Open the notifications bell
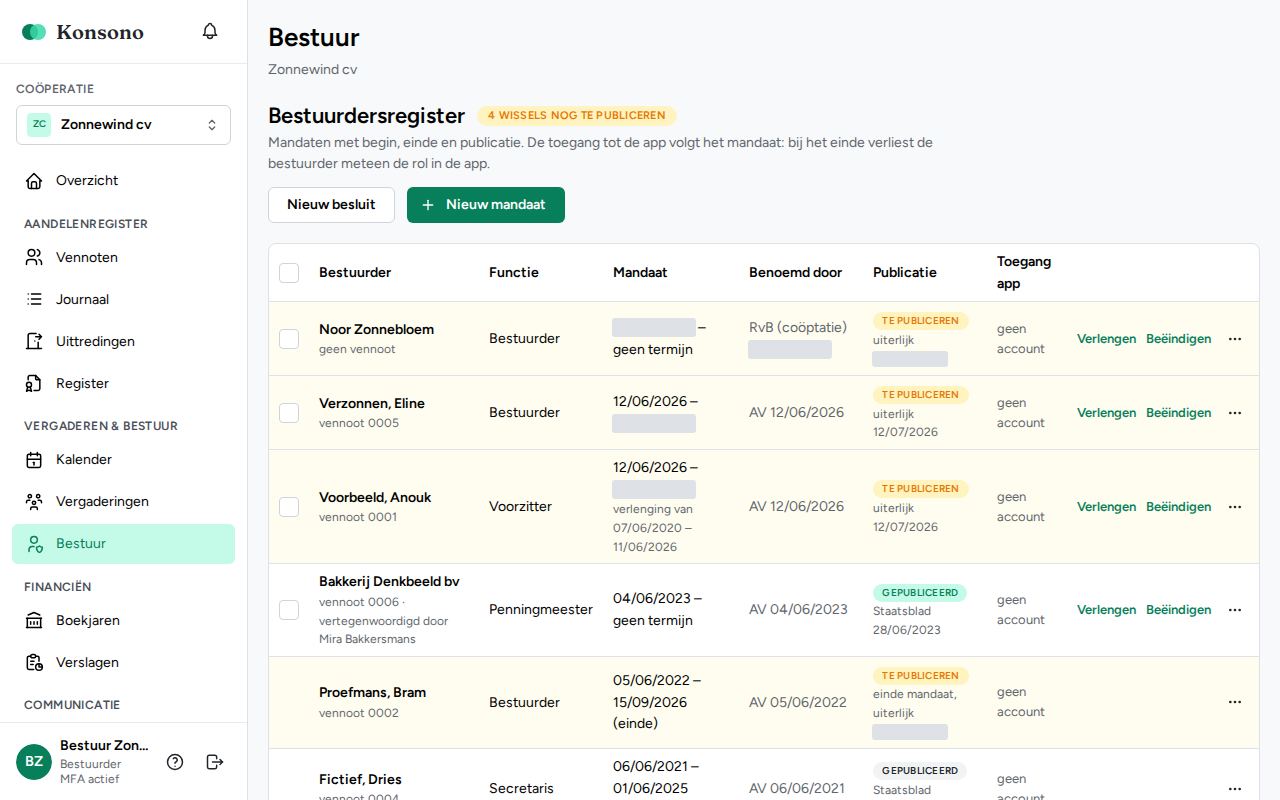Image resolution: width=1280 pixels, height=800 pixels. point(210,31)
